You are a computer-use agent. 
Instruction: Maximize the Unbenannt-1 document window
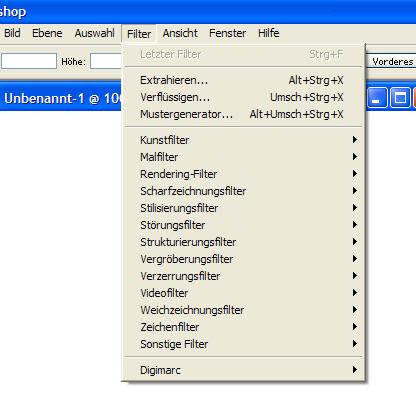(400, 98)
